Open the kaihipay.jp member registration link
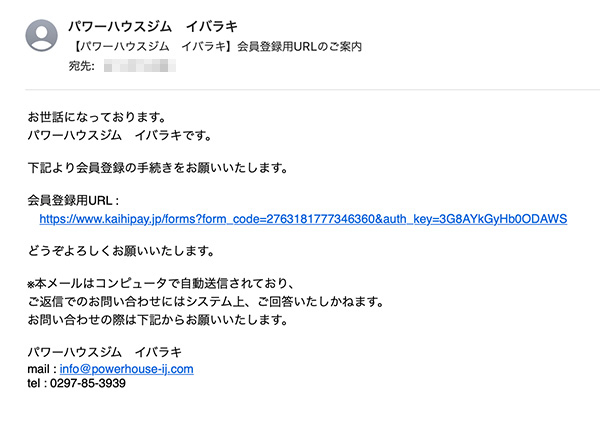Viewport: 600px width, 444px height. (303, 219)
